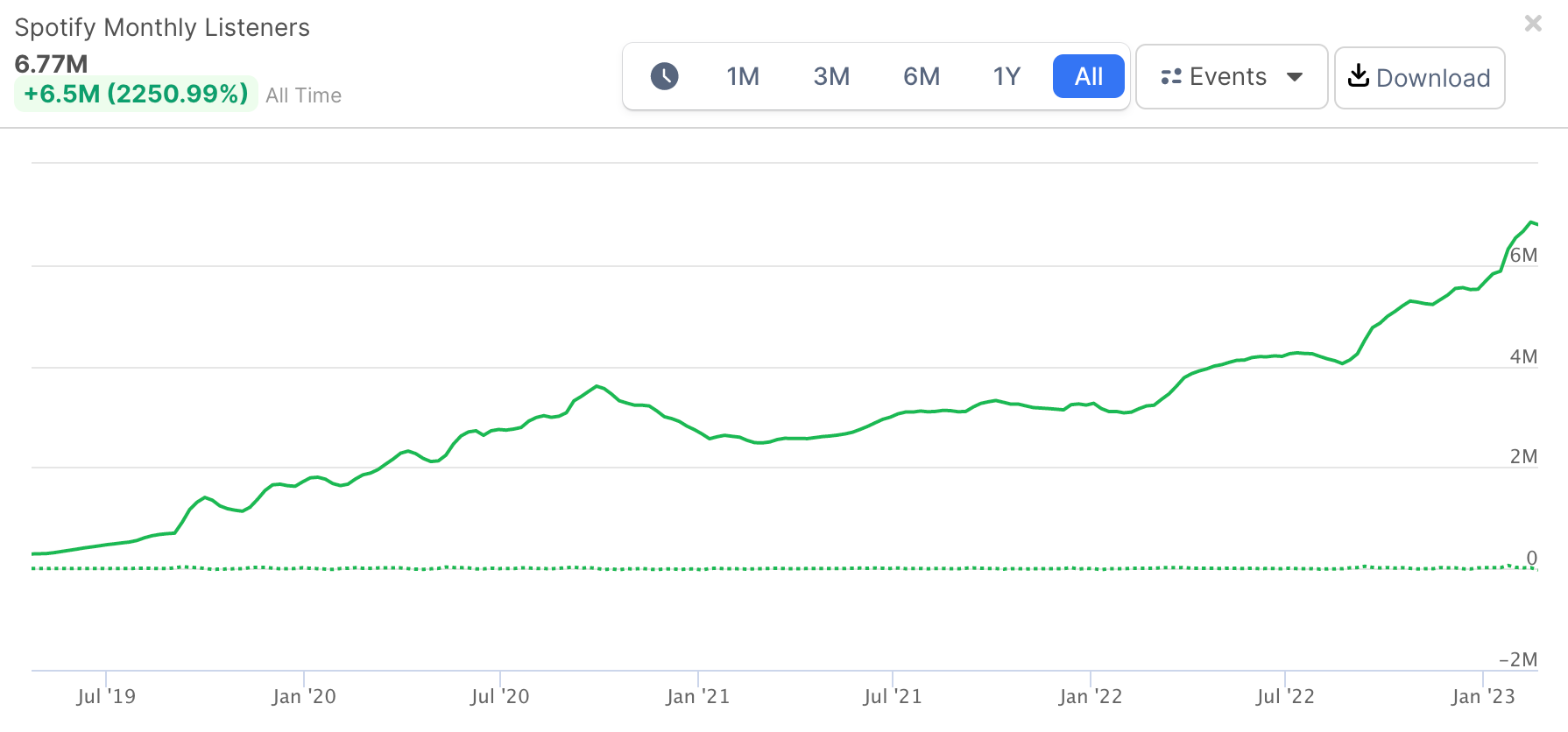Click the Jul '20 x-axis label
Screen dimensions: 1568x732
click(x=499, y=696)
